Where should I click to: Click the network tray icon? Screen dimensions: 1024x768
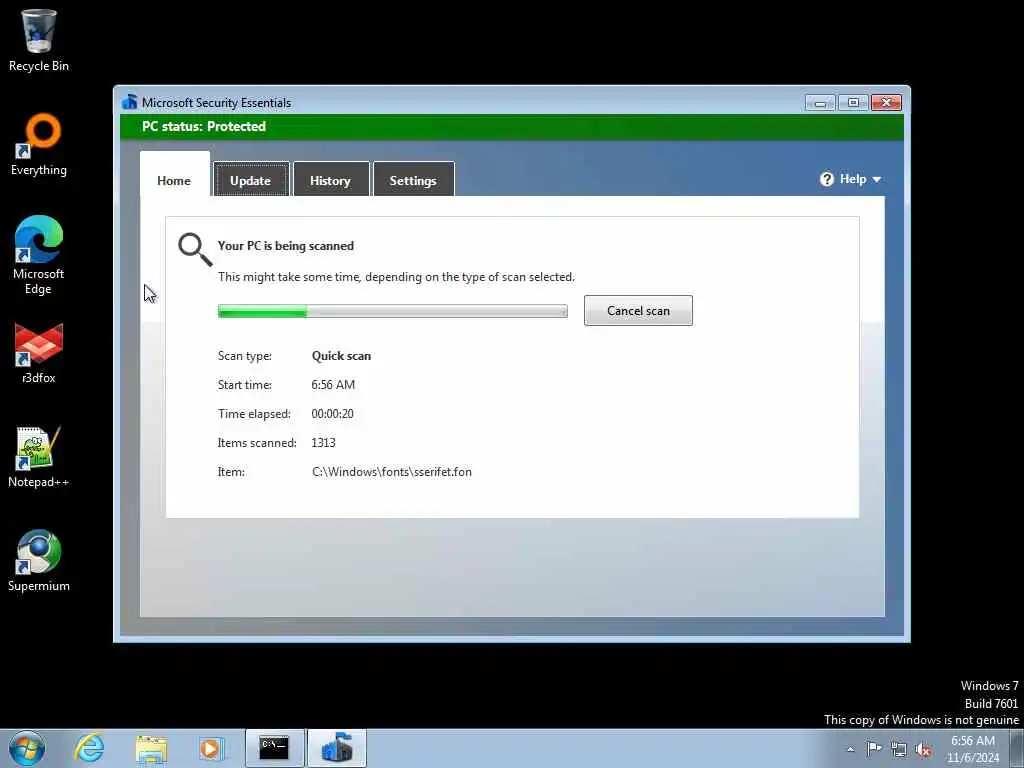tap(899, 749)
